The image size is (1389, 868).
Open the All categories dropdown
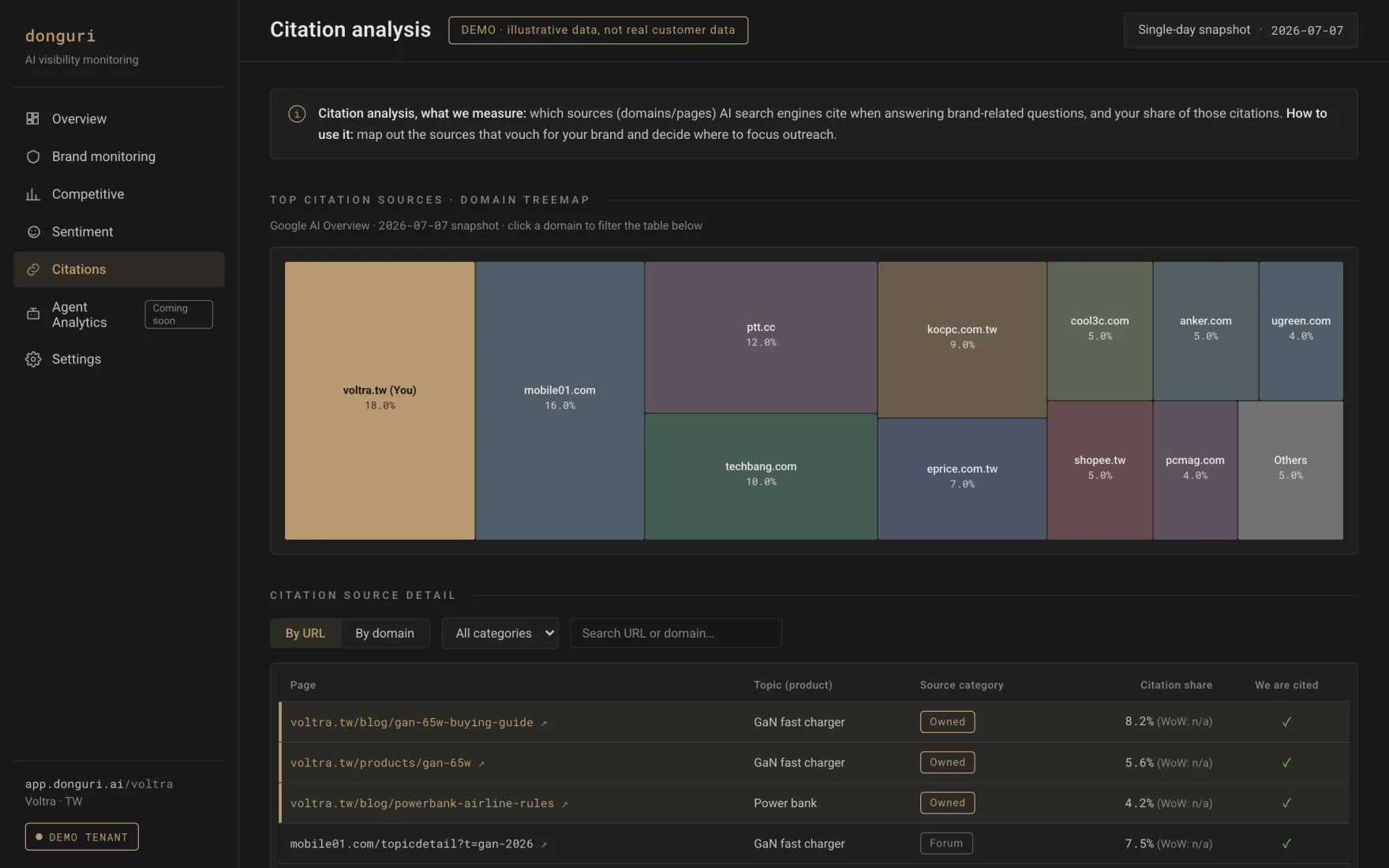pyautogui.click(x=500, y=633)
